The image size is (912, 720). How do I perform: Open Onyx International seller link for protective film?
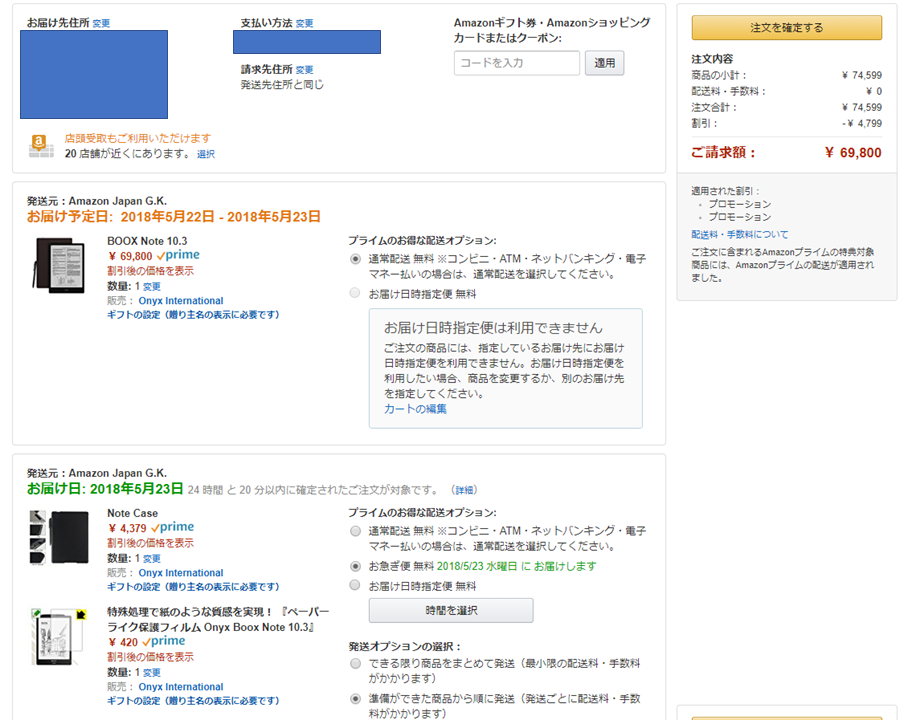pyautogui.click(x=181, y=687)
